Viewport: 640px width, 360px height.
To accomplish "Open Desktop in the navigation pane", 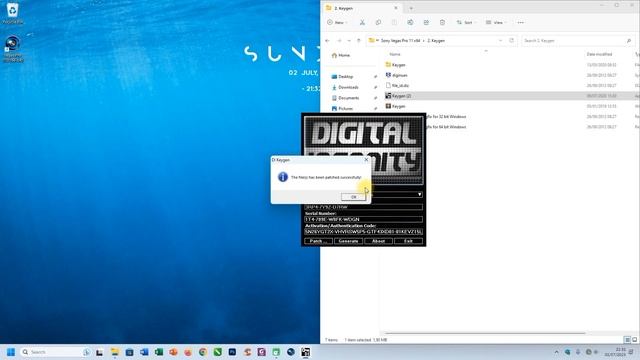I will tap(342, 77).
